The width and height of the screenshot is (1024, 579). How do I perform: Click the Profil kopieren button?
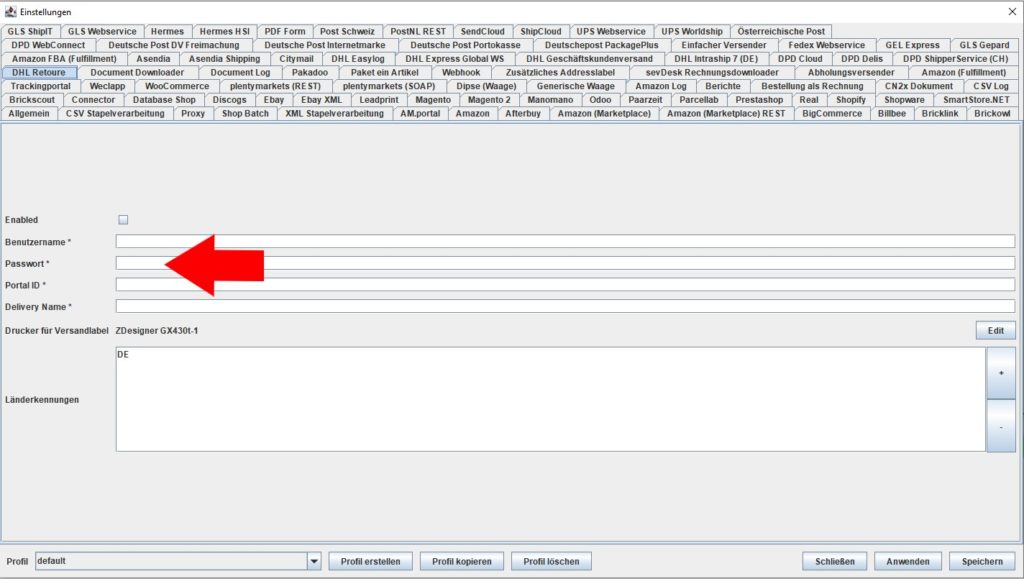(462, 561)
